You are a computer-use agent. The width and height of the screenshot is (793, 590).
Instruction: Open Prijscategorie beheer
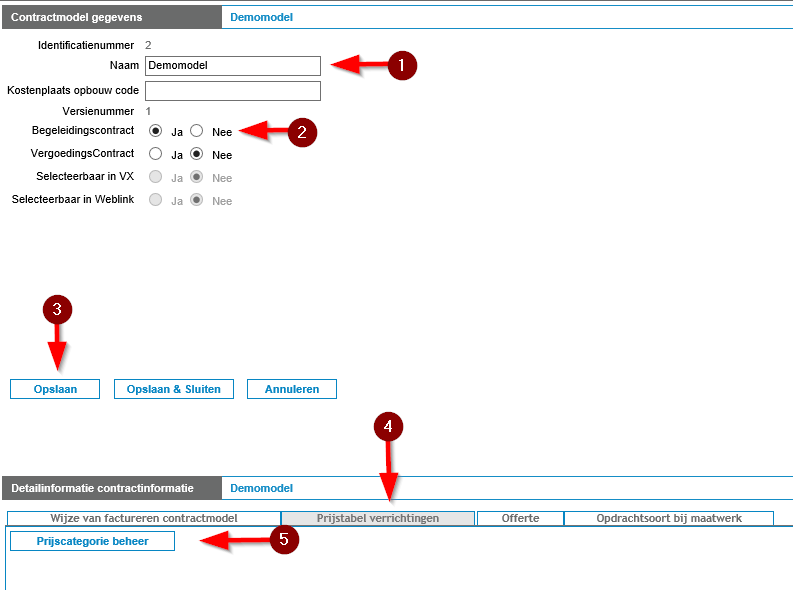pyautogui.click(x=92, y=541)
